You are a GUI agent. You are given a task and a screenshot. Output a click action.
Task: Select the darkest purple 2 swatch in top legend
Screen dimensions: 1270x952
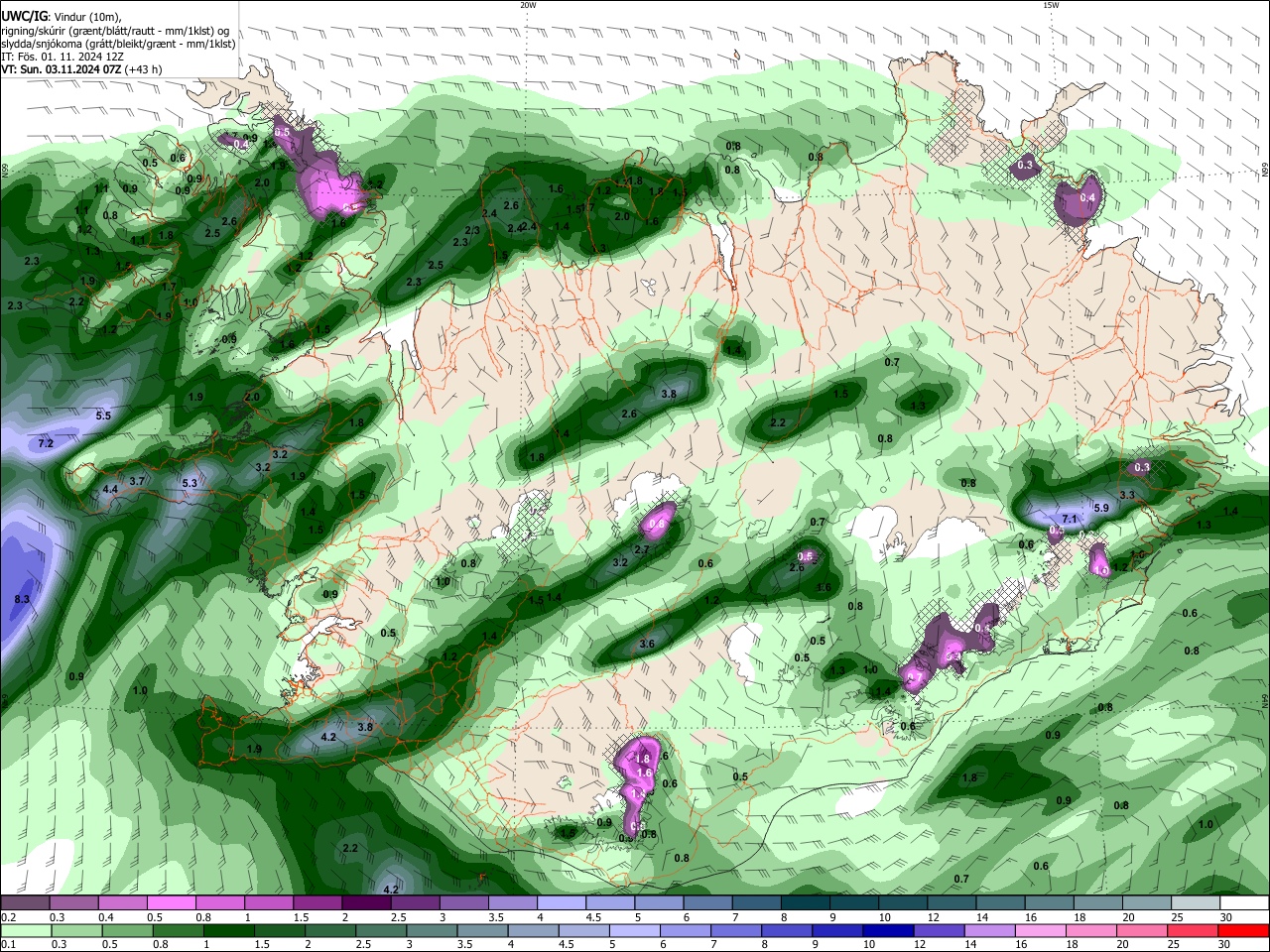click(365, 903)
